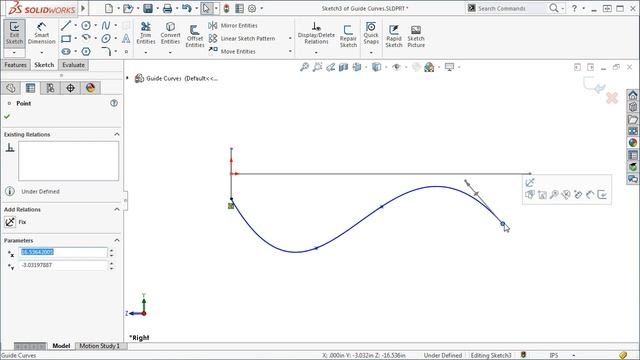Select the Line sketch tool

(x=66, y=26)
